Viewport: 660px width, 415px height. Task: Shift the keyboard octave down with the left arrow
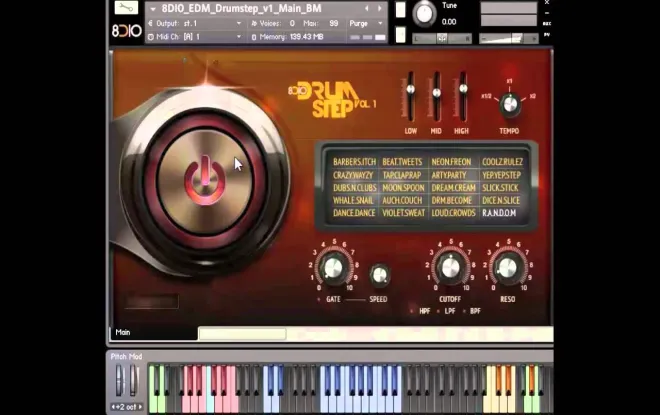pyautogui.click(x=113, y=407)
